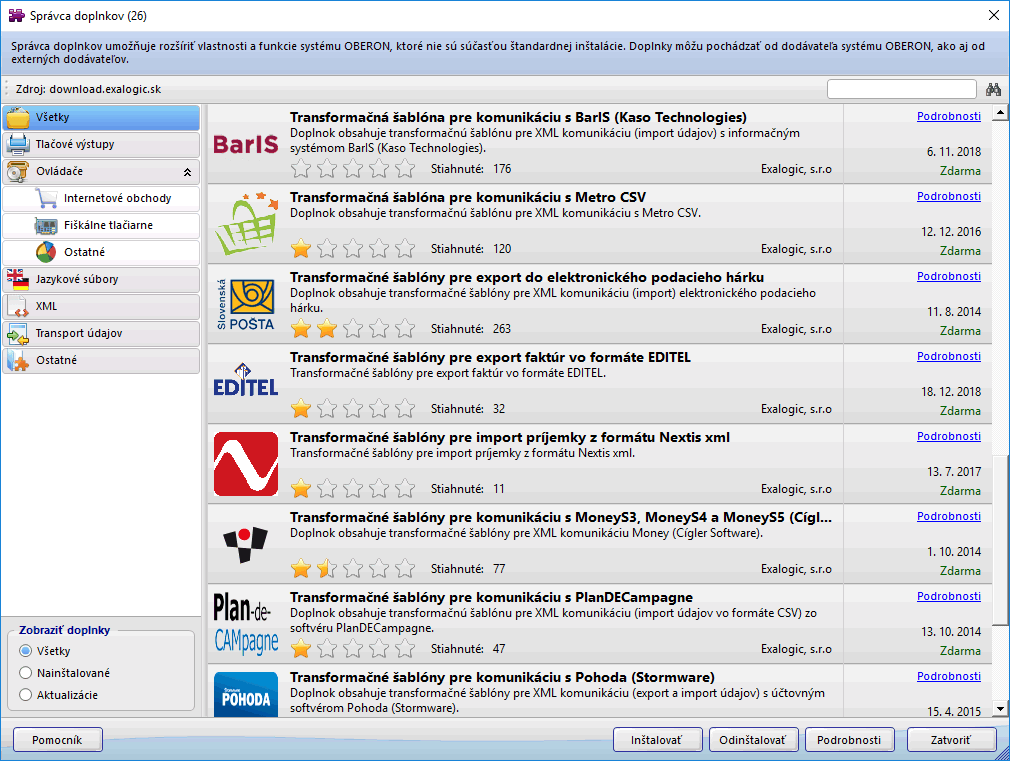Viewport: 1010px width, 761px height.
Task: Click the flags icon for Jazykové súbory
Action: (x=18, y=279)
